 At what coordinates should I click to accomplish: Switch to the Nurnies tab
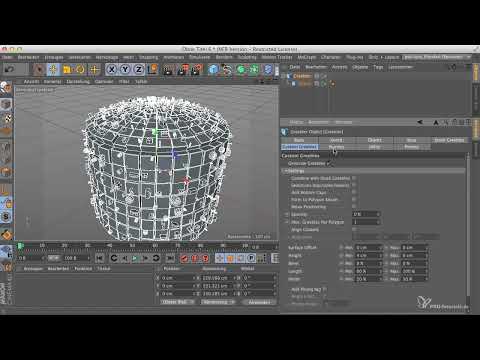pyautogui.click(x=336, y=147)
